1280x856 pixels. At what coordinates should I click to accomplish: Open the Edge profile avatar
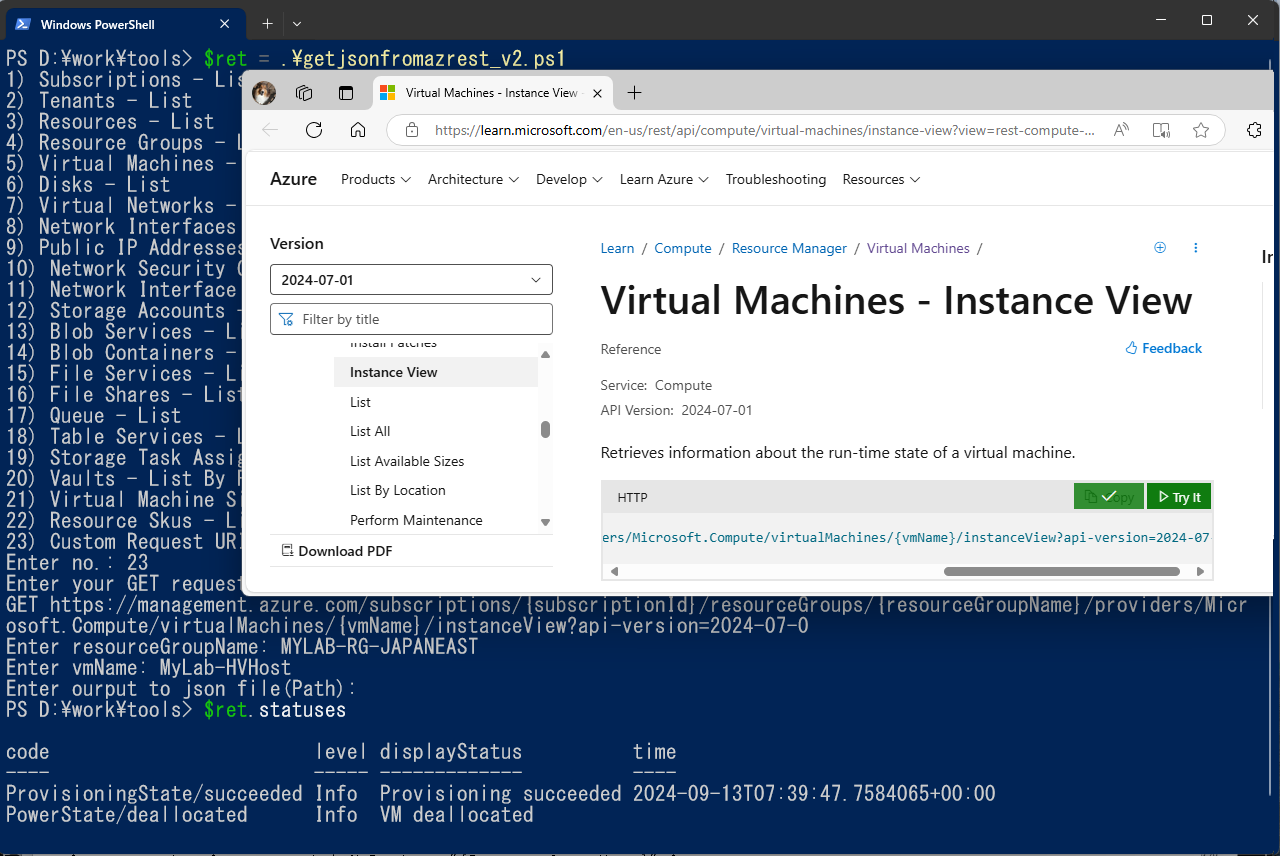click(264, 93)
